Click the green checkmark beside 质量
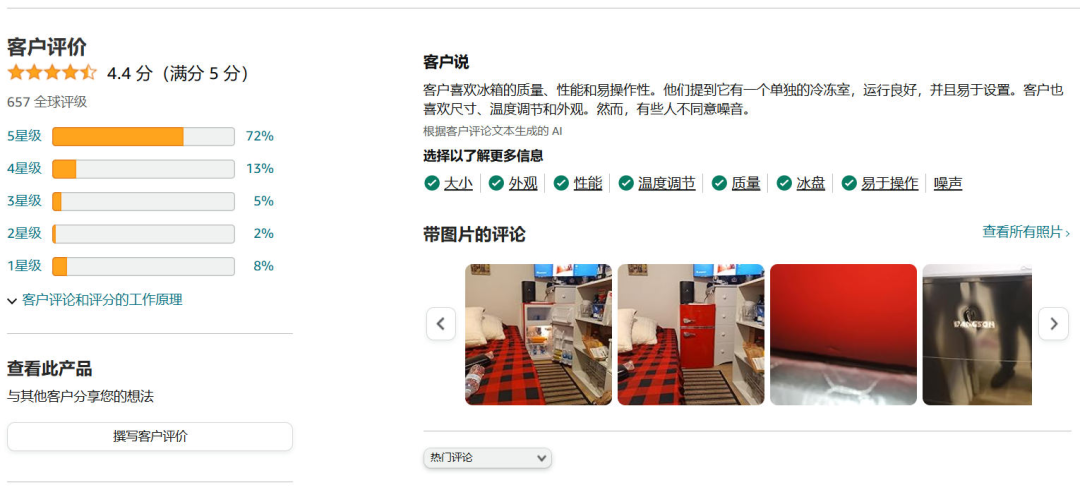 (x=719, y=183)
